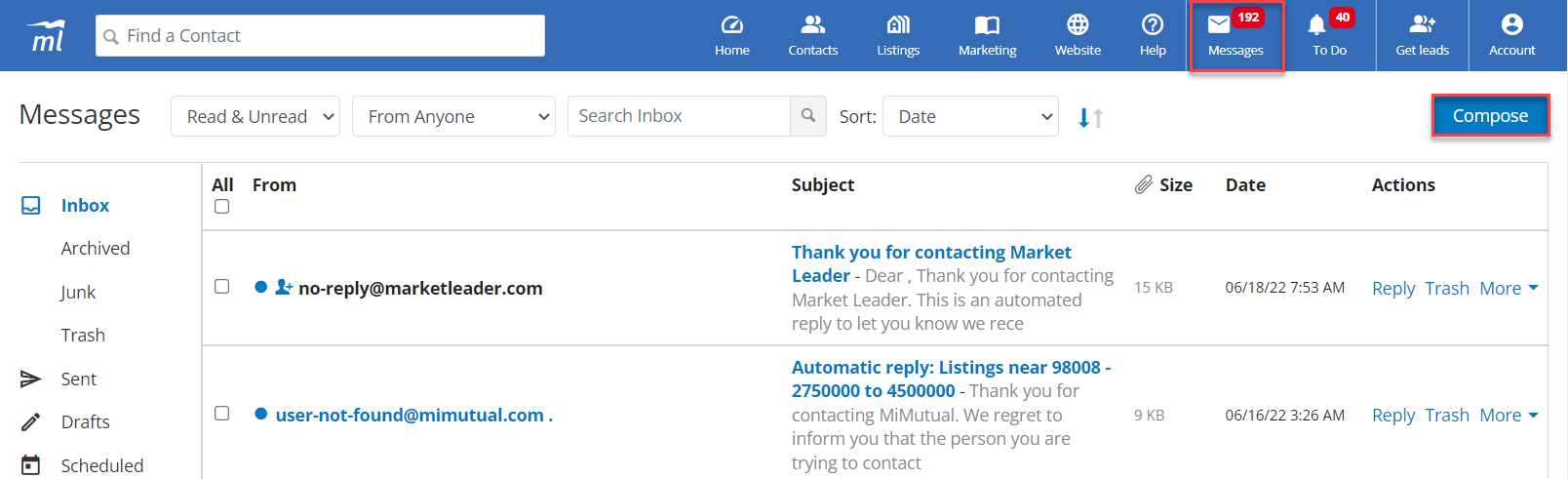Click the Get leads icon
Image resolution: width=1568 pixels, height=479 pixels.
click(1423, 24)
